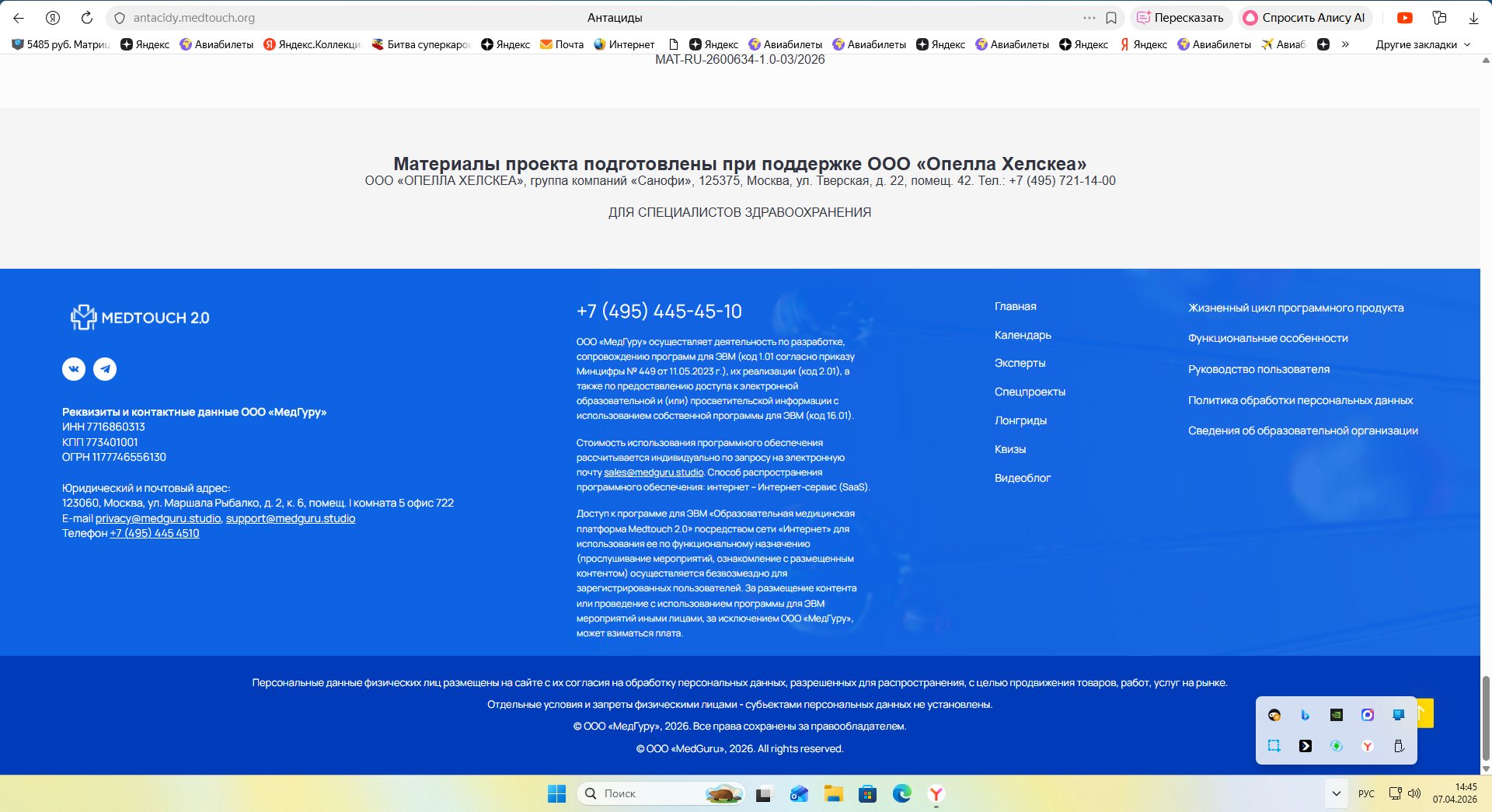1492x812 pixels.
Task: Show browser downloads
Action: click(x=1473, y=18)
